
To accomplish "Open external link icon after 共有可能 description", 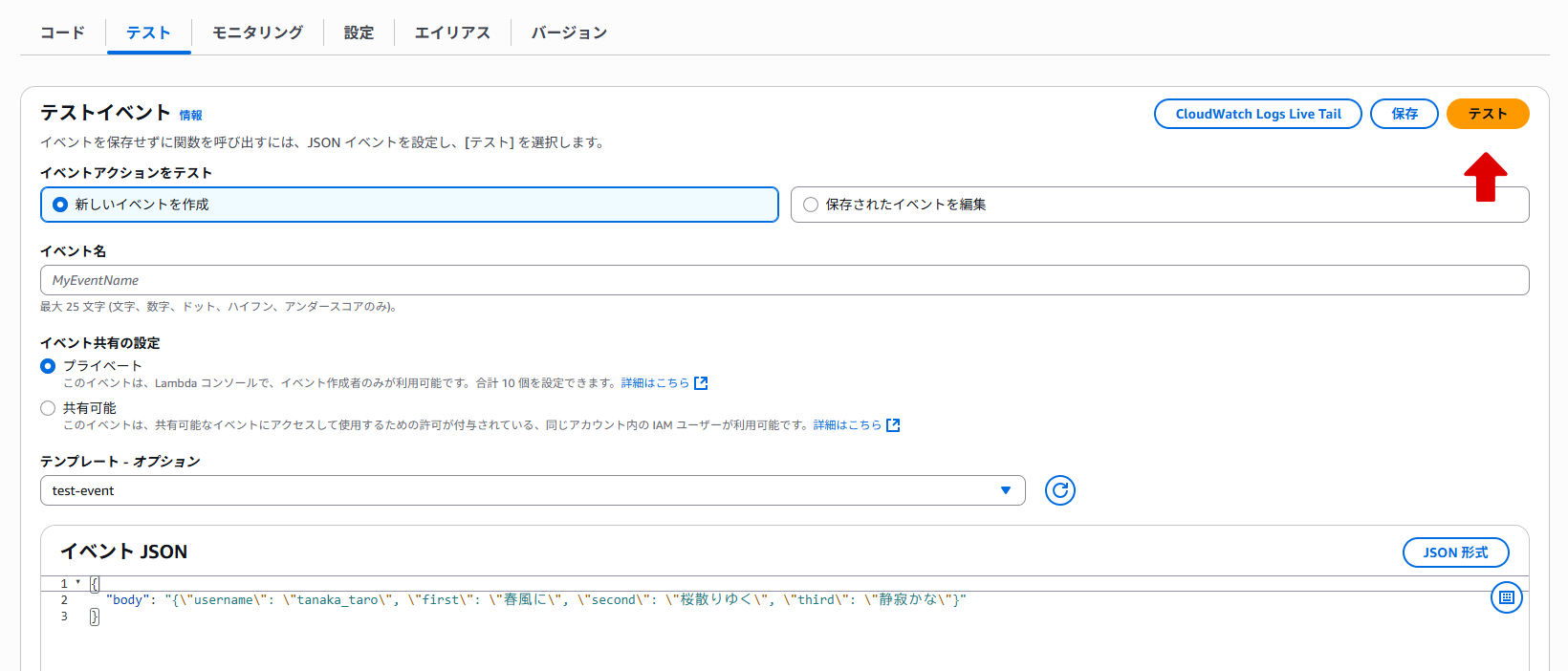I will pyautogui.click(x=893, y=425).
